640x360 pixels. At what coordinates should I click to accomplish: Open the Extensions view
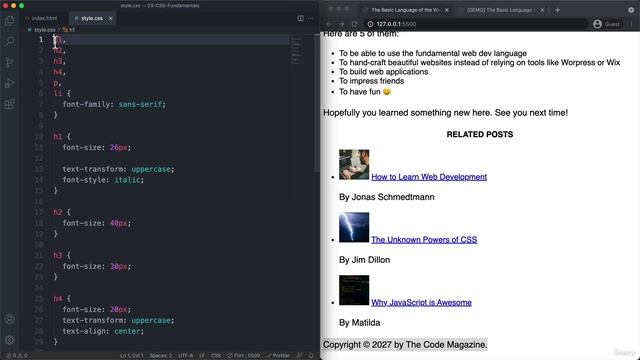pyautogui.click(x=9, y=104)
